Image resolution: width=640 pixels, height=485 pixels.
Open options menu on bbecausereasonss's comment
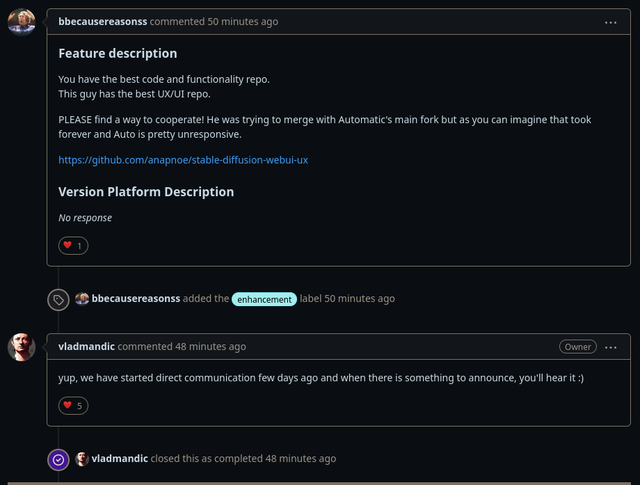point(610,22)
